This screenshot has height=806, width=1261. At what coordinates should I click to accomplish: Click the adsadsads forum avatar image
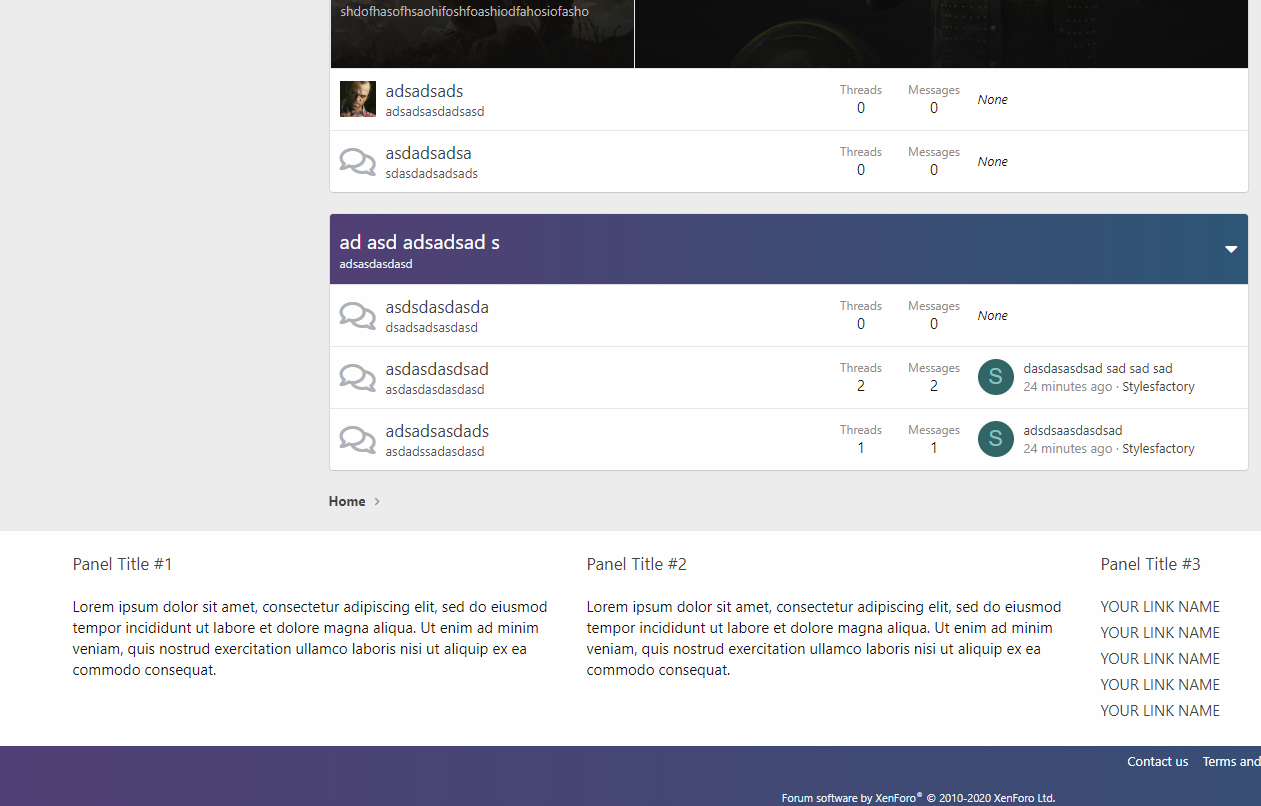357,99
